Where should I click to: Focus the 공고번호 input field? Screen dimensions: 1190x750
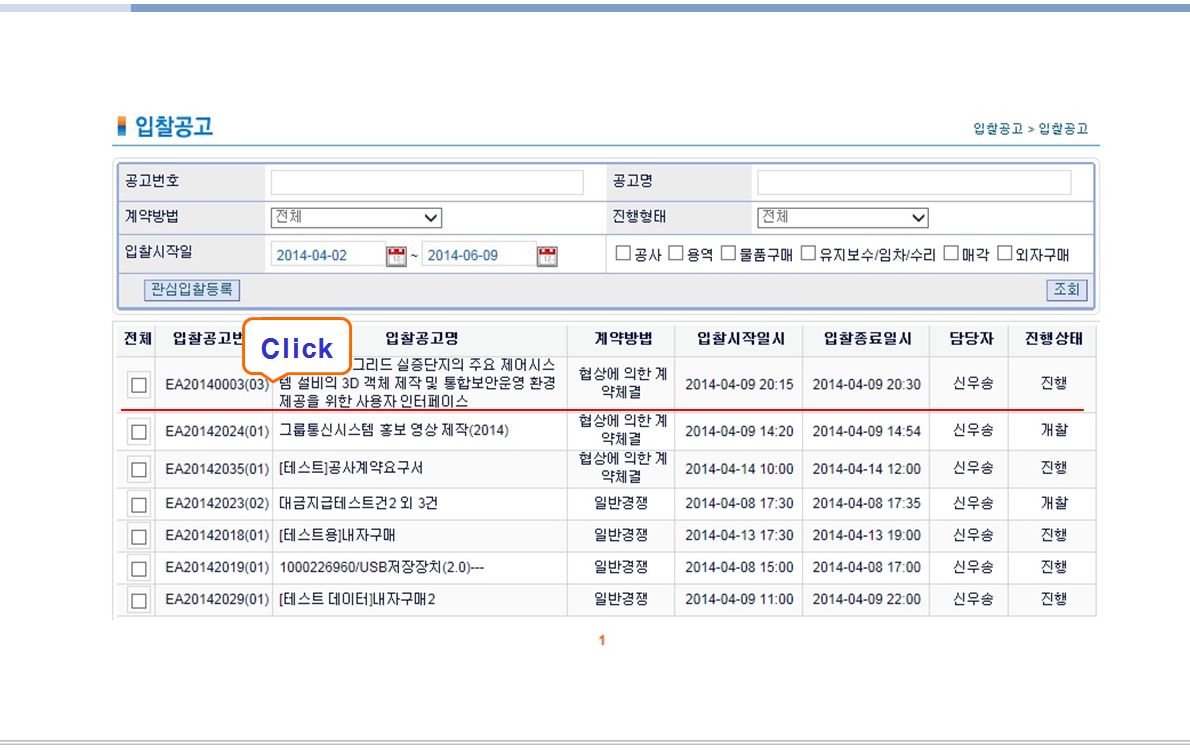coord(427,182)
